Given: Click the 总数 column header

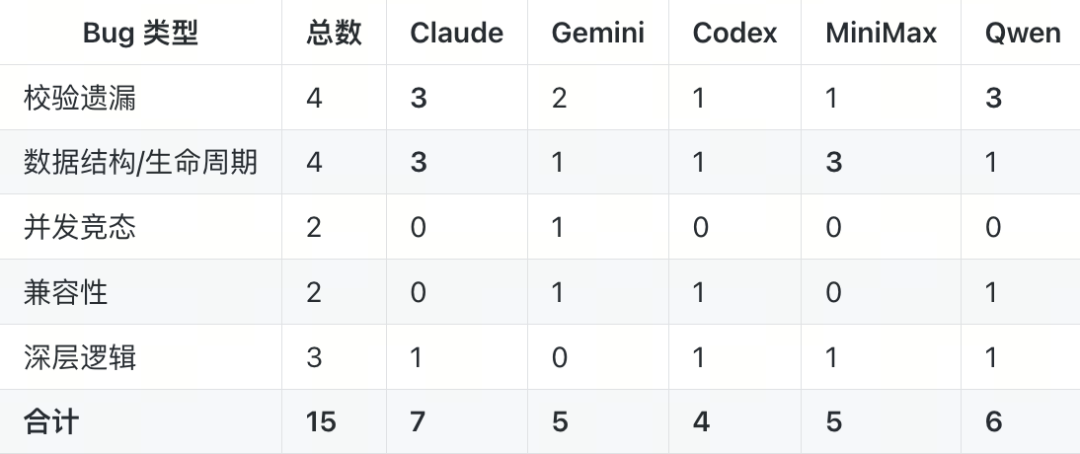Looking at the screenshot, I should [x=333, y=33].
